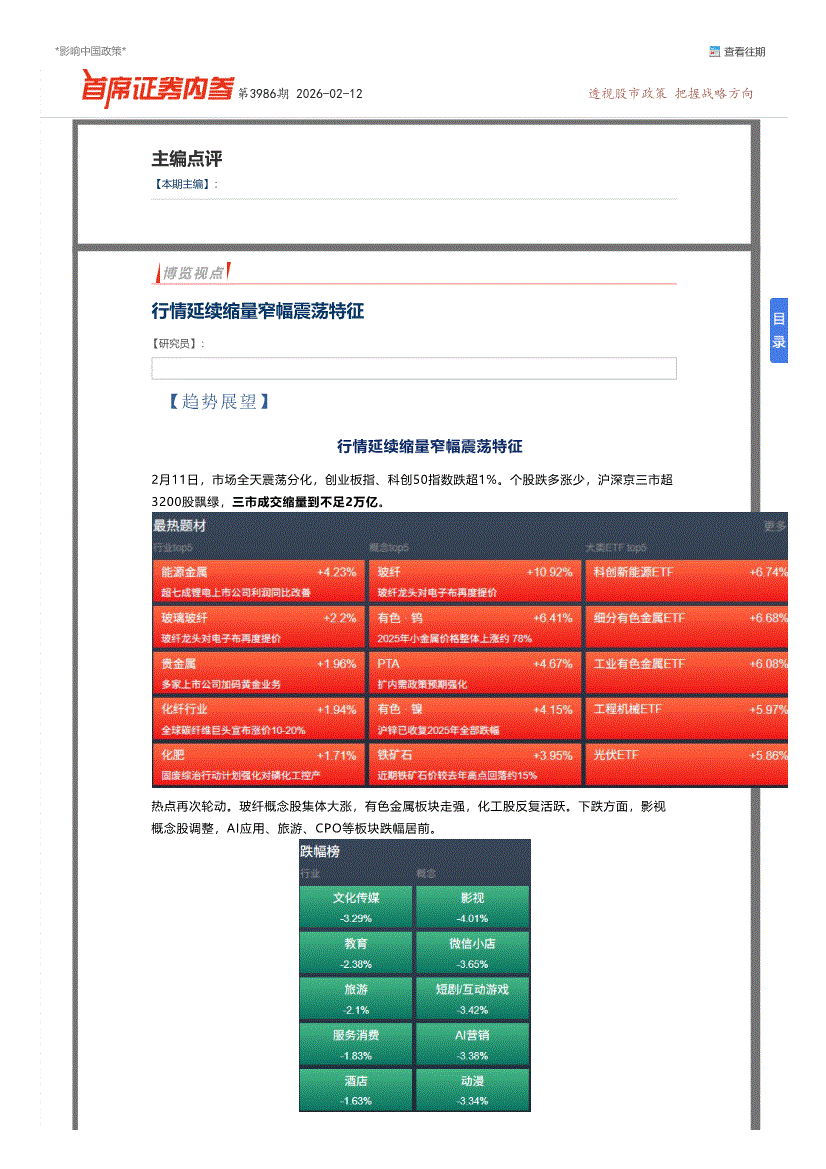826x1169 pixels.
Task: Click the 科创新能源ETF tile
Action: [x=689, y=581]
